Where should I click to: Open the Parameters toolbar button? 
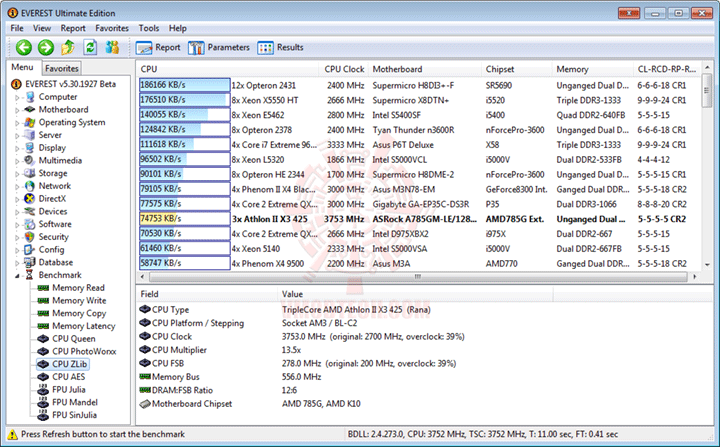[x=219, y=47]
